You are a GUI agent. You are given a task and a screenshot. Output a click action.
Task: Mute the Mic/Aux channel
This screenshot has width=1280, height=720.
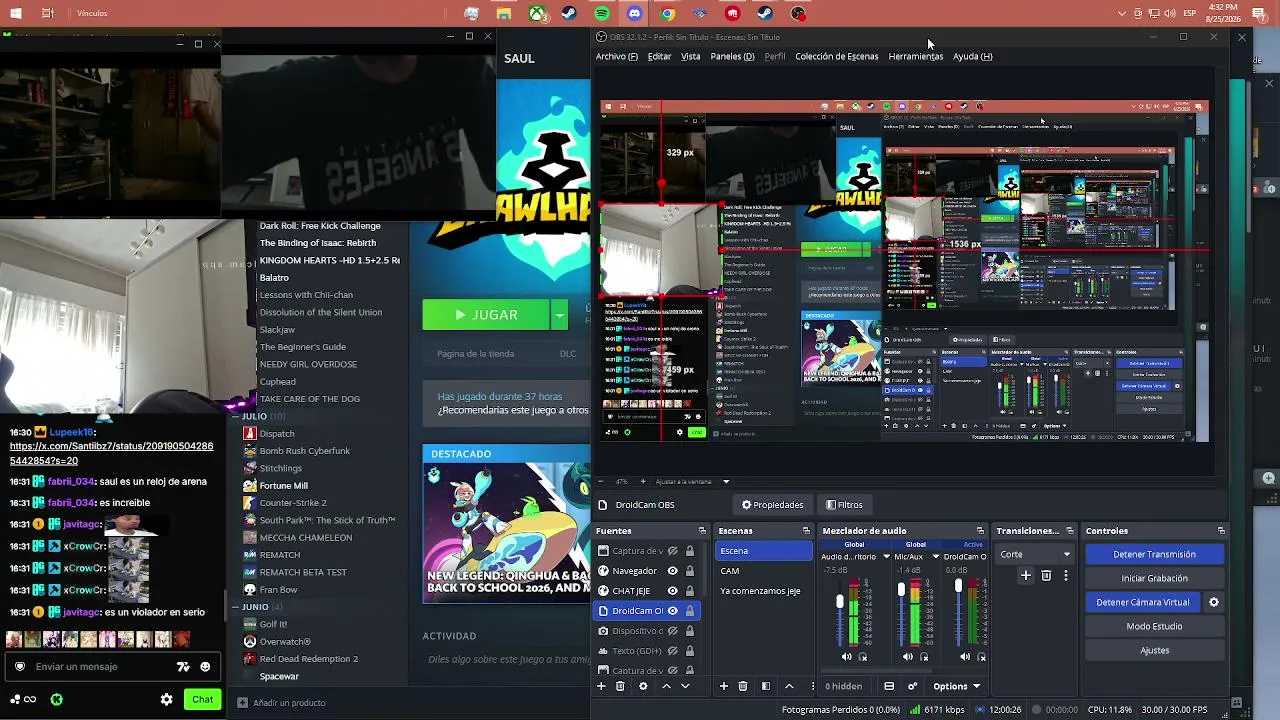908,657
